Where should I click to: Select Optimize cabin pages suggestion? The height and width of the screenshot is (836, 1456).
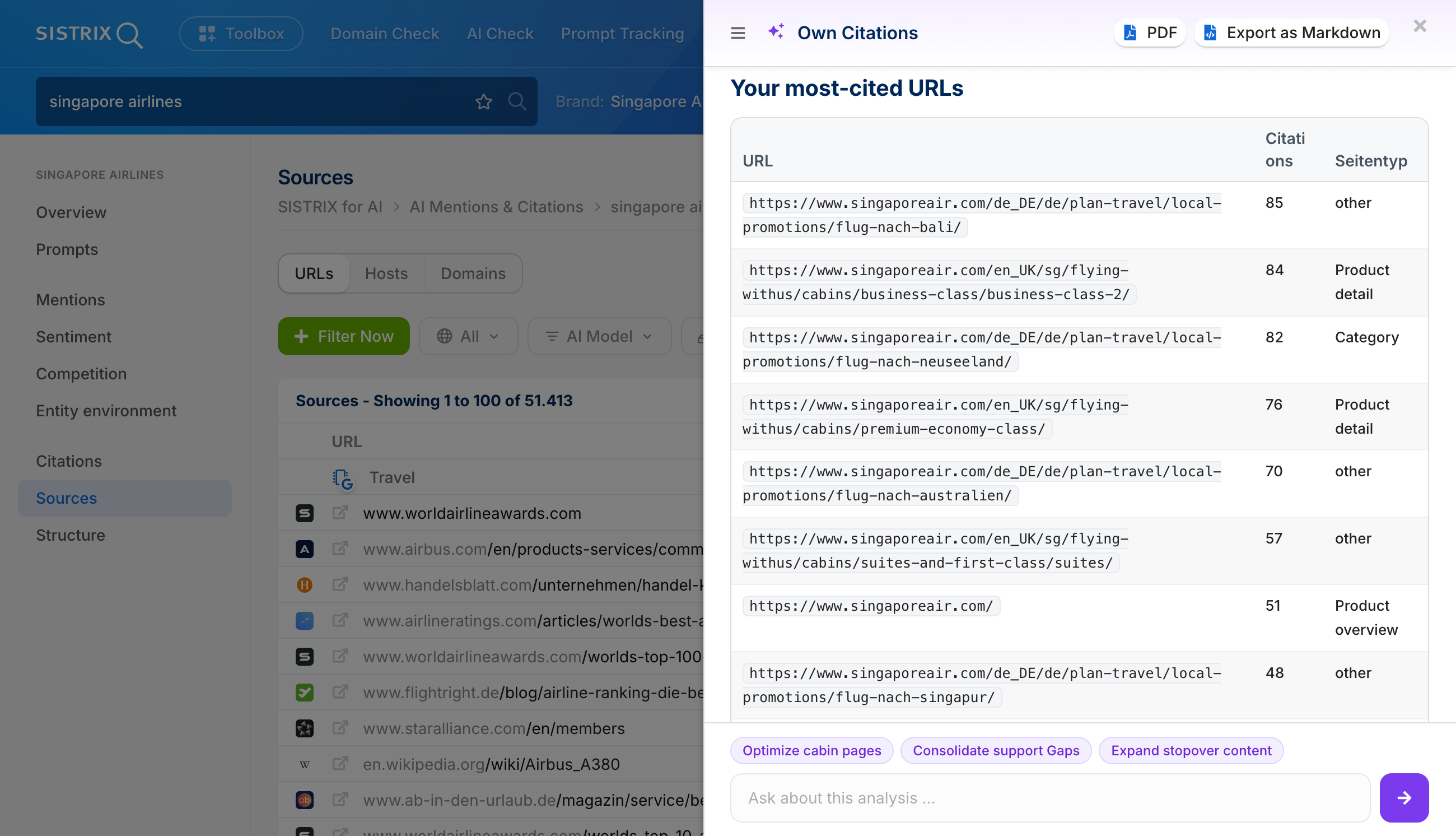[811, 750]
